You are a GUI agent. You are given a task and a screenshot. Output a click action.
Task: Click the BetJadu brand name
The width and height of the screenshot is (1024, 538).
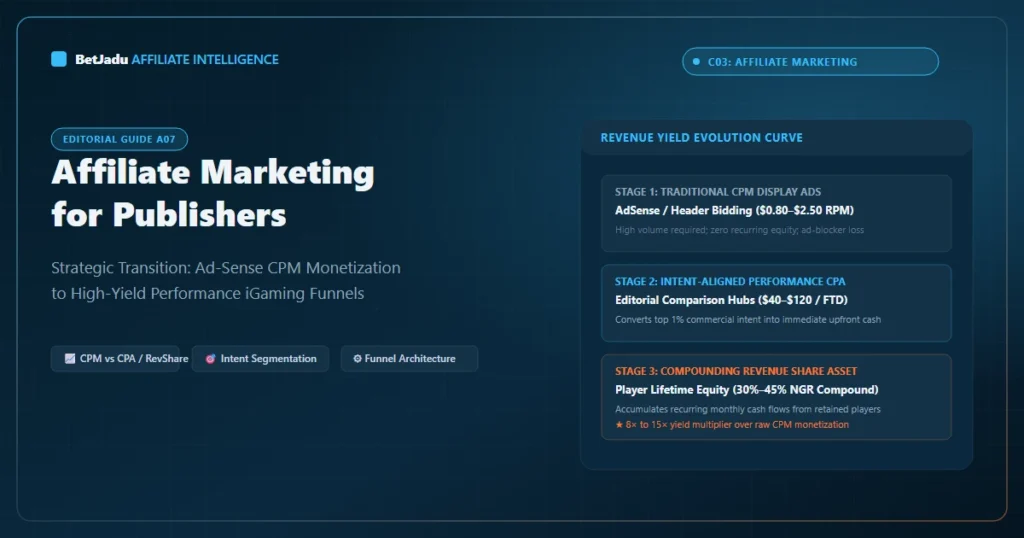coord(101,59)
